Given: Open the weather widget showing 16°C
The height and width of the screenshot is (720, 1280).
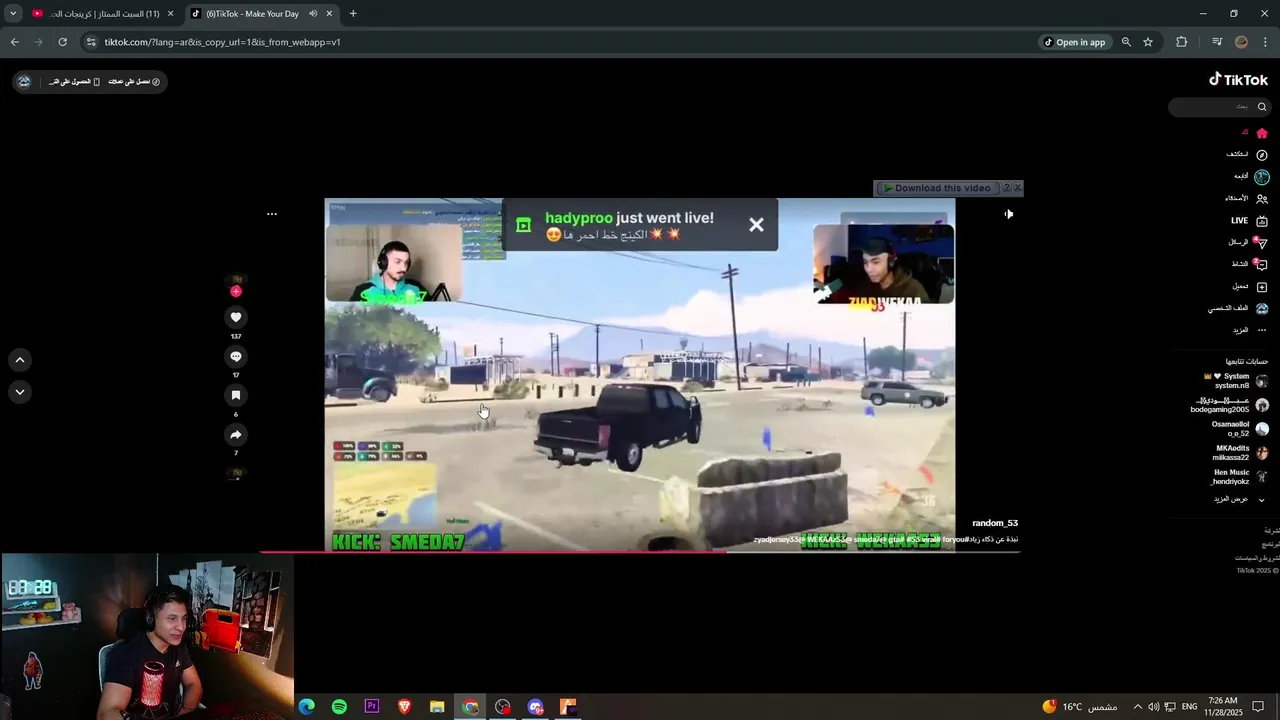Looking at the screenshot, I should (x=1079, y=706).
